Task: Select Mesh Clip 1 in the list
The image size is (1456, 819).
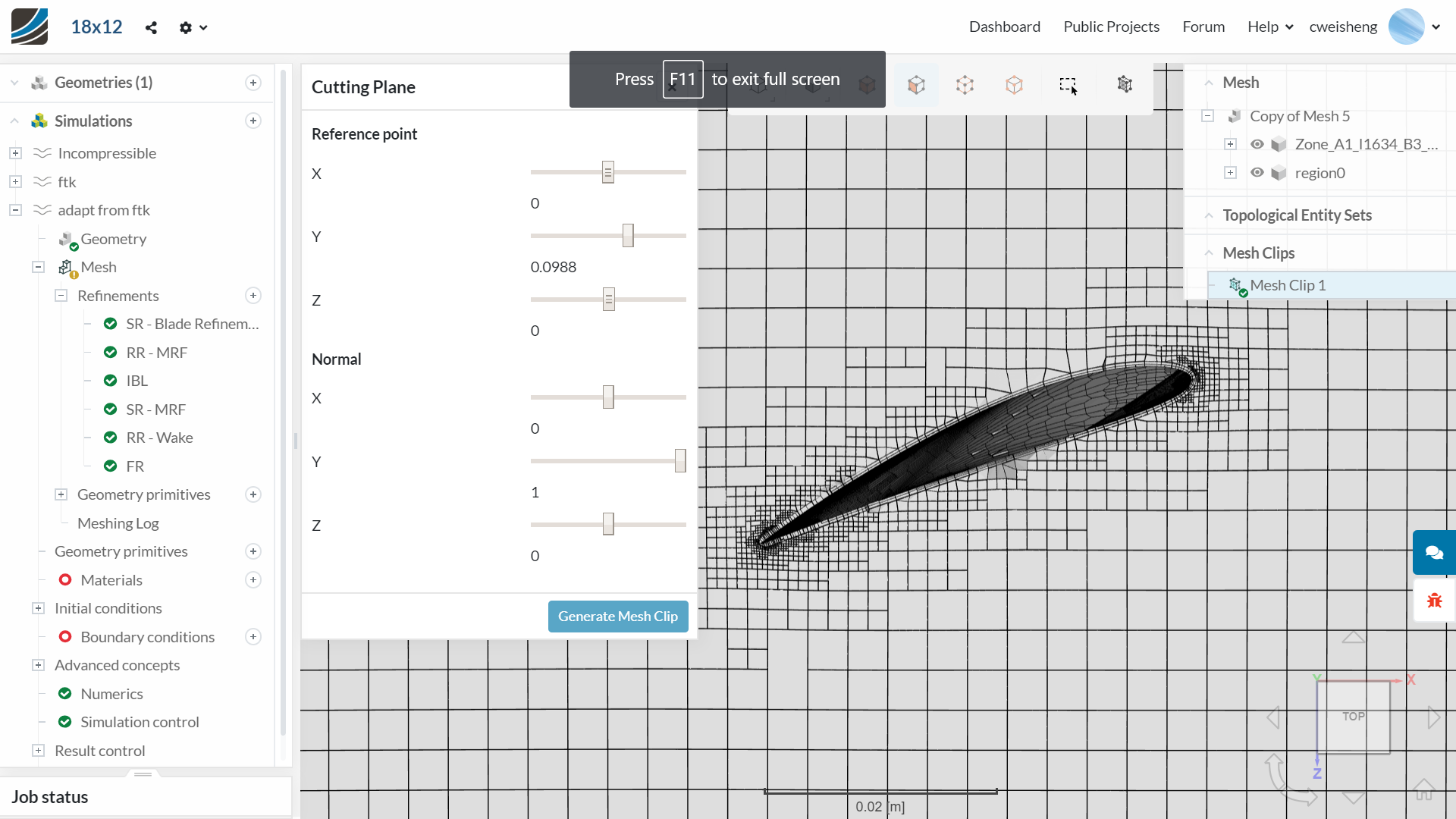Action: click(1288, 285)
